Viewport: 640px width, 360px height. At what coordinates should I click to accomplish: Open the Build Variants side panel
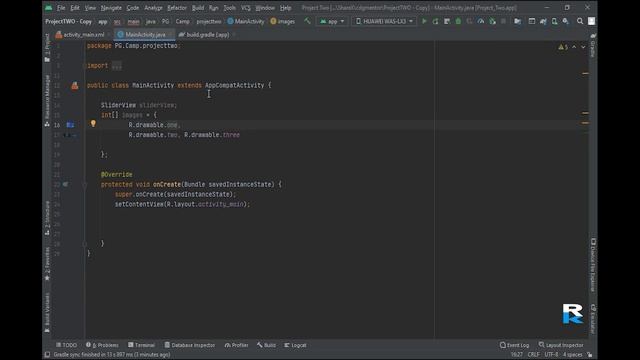point(47,312)
